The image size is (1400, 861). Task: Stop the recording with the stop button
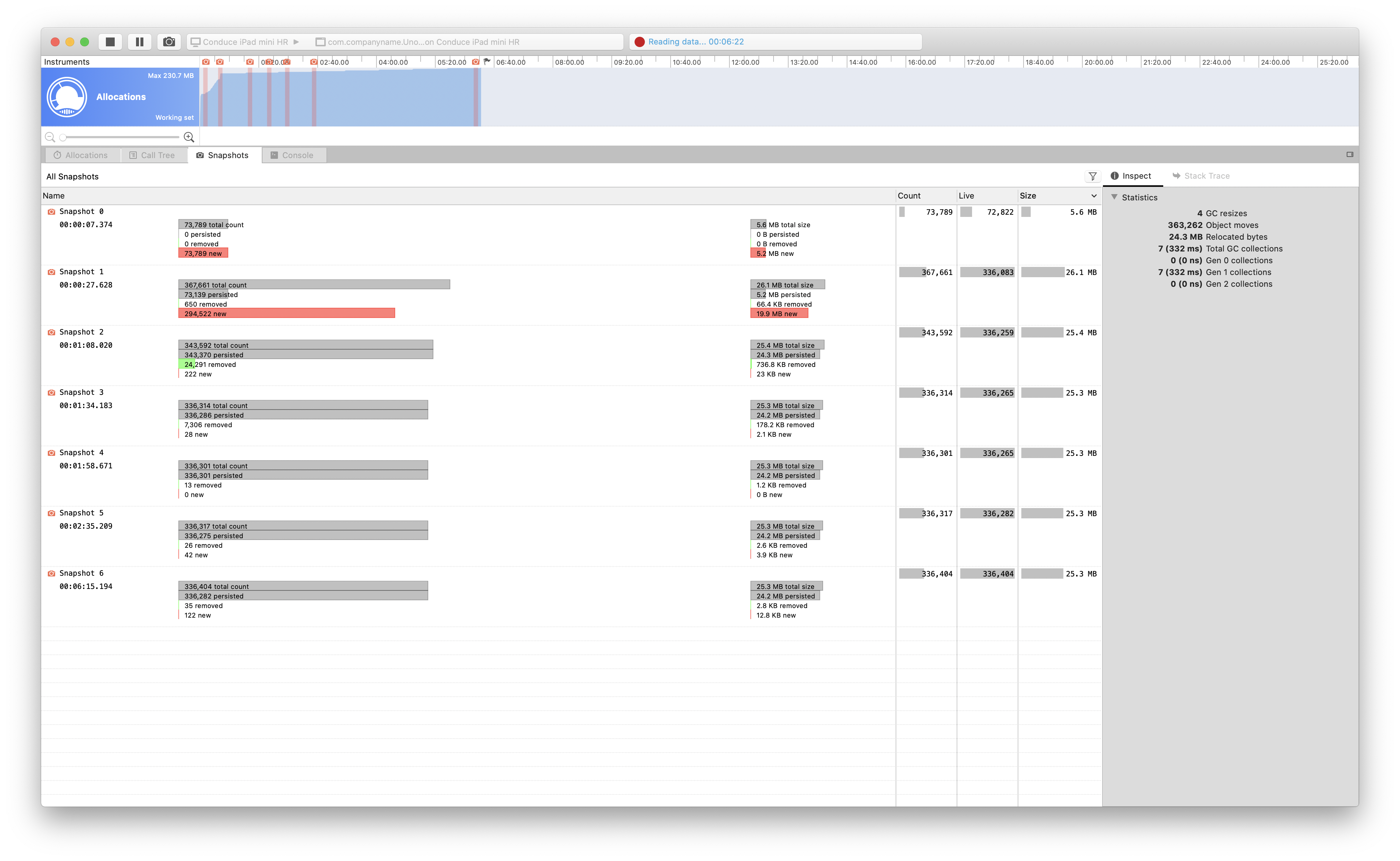[110, 42]
